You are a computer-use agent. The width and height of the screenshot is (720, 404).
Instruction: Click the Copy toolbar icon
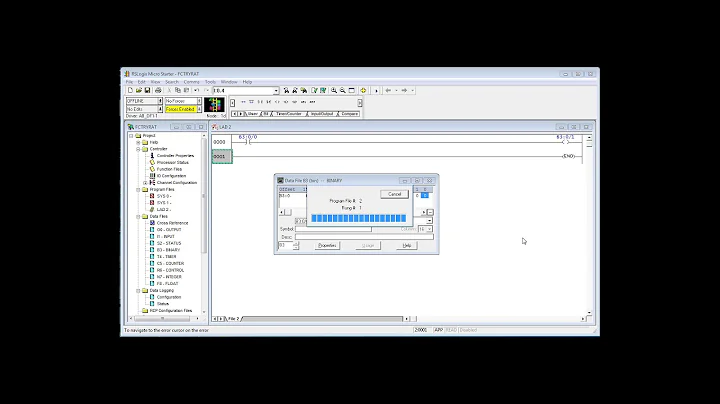[x=178, y=90]
